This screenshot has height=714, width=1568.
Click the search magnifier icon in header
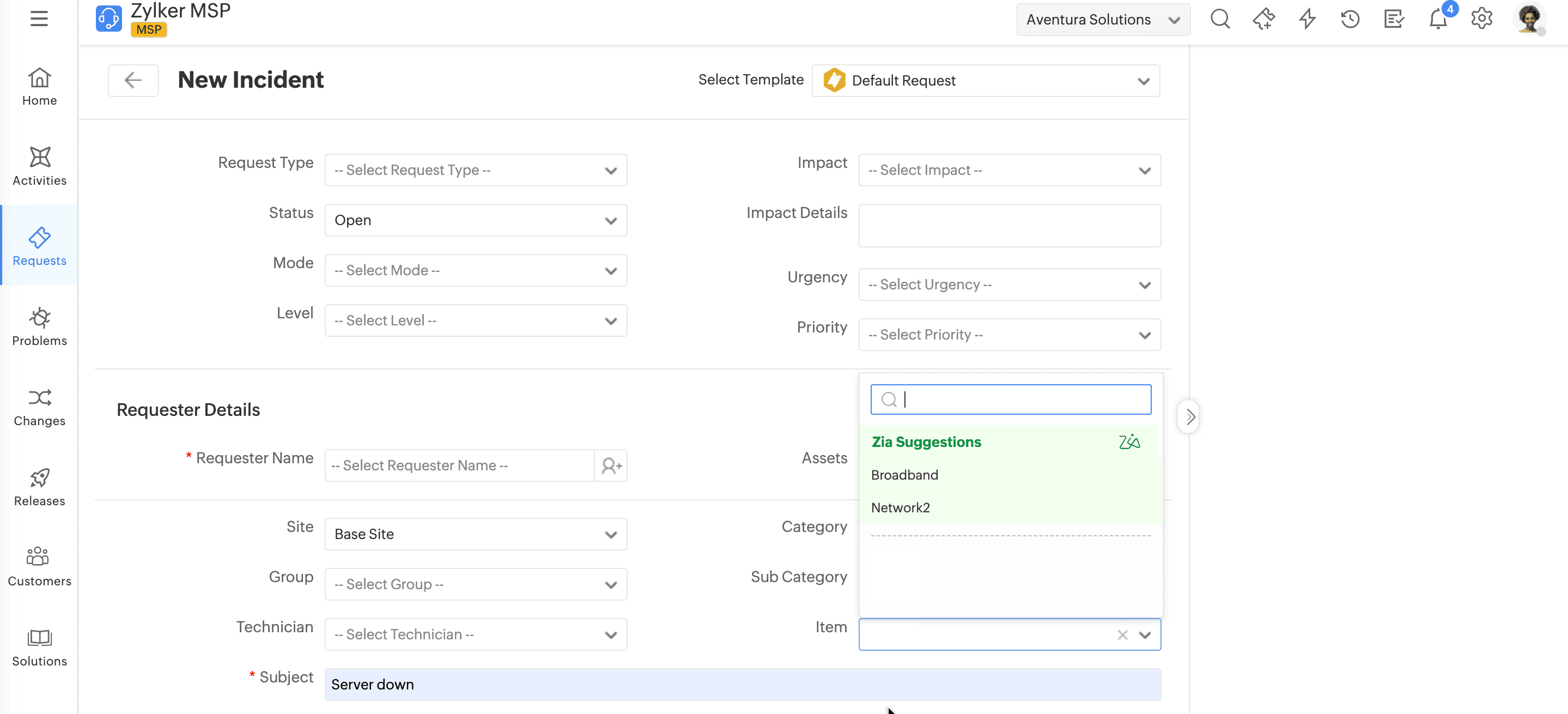(1220, 19)
